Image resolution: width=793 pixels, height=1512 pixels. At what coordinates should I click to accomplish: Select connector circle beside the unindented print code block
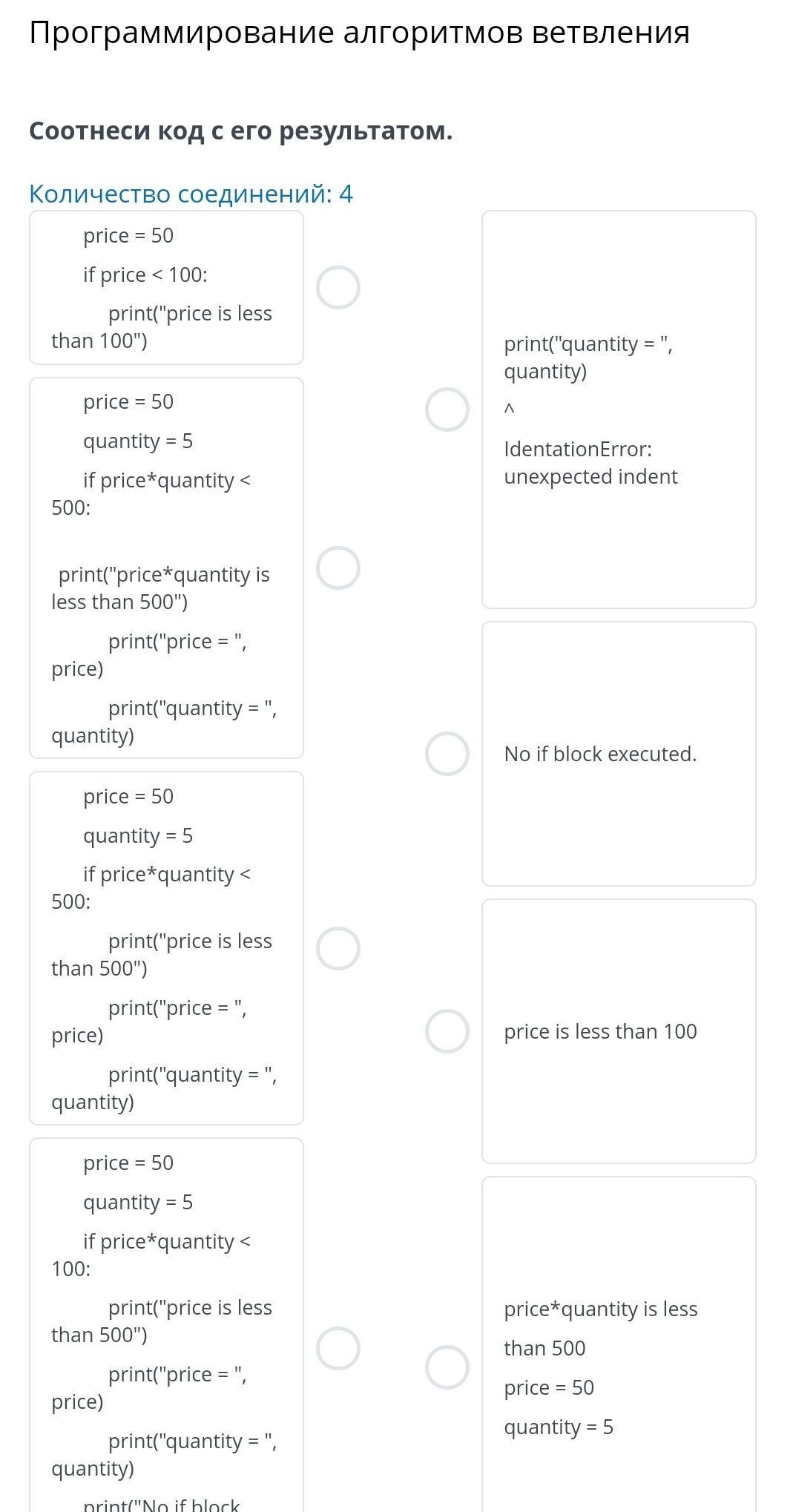click(x=338, y=568)
